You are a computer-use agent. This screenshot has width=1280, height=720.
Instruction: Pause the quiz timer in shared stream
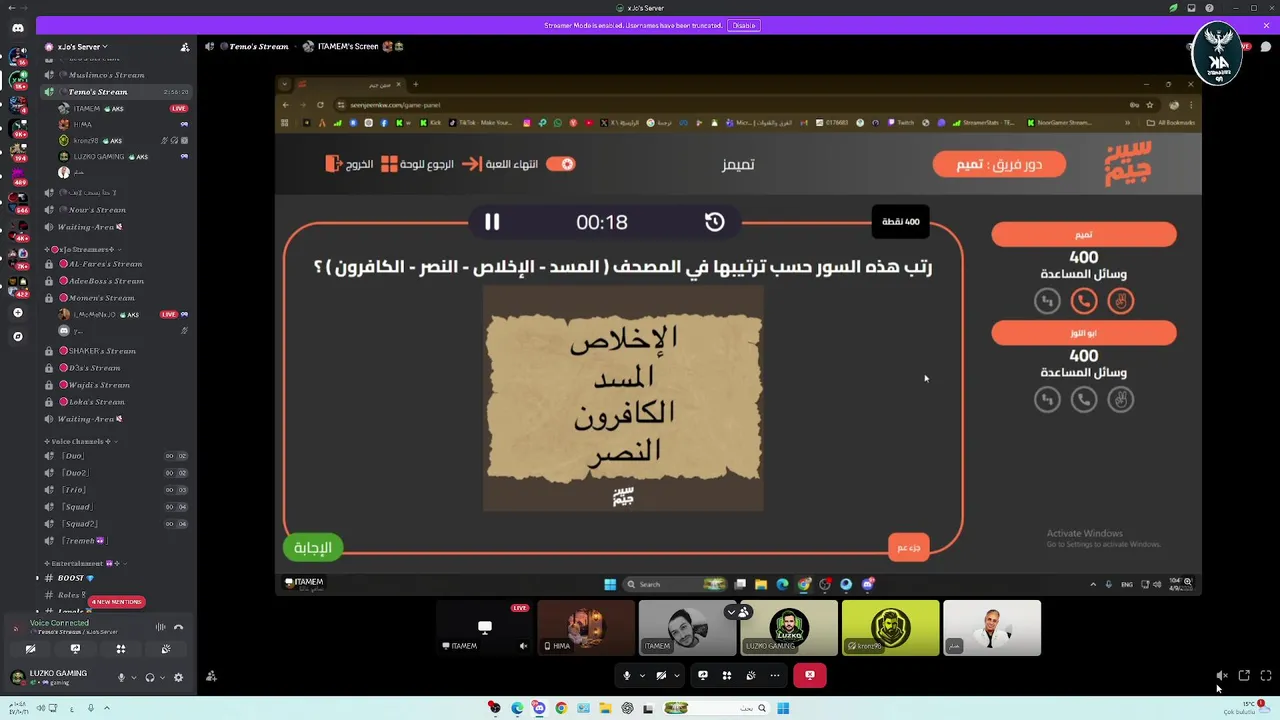(492, 222)
